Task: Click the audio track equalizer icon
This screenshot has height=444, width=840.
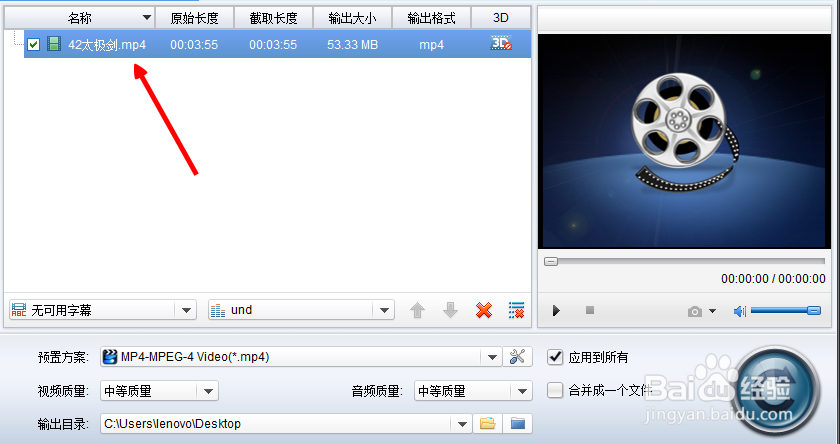Action: click(218, 310)
